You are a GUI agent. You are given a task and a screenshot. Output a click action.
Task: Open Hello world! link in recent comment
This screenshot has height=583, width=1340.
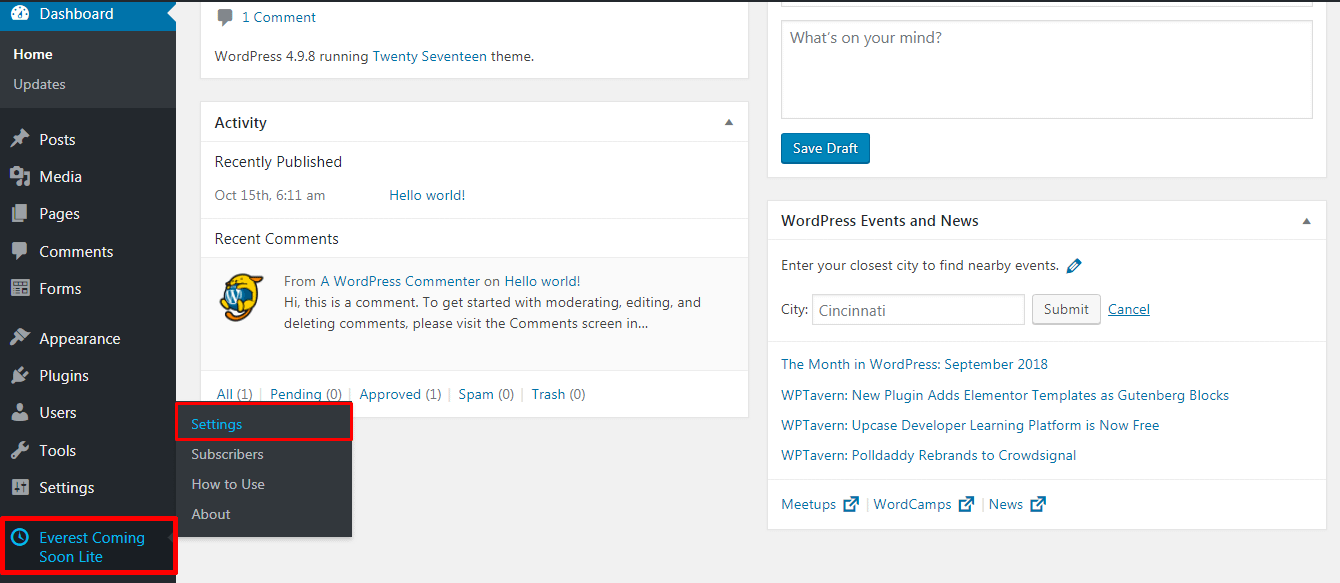tap(542, 281)
